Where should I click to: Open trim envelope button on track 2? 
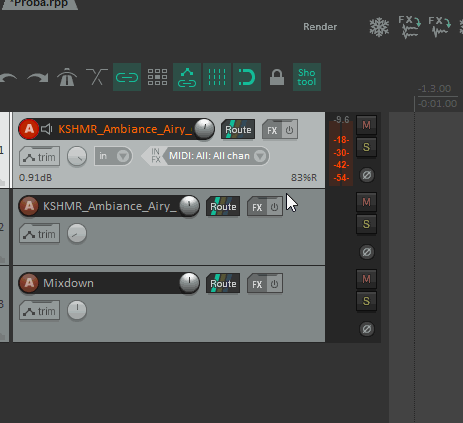(40, 233)
